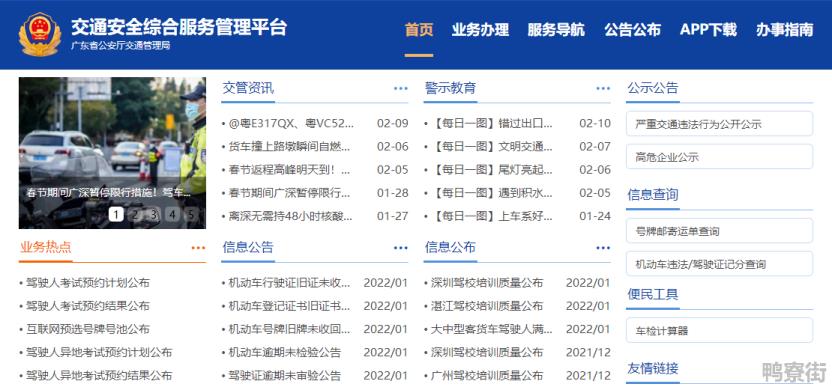
Task: Click the date 02-09 beside first news
Action: click(393, 124)
